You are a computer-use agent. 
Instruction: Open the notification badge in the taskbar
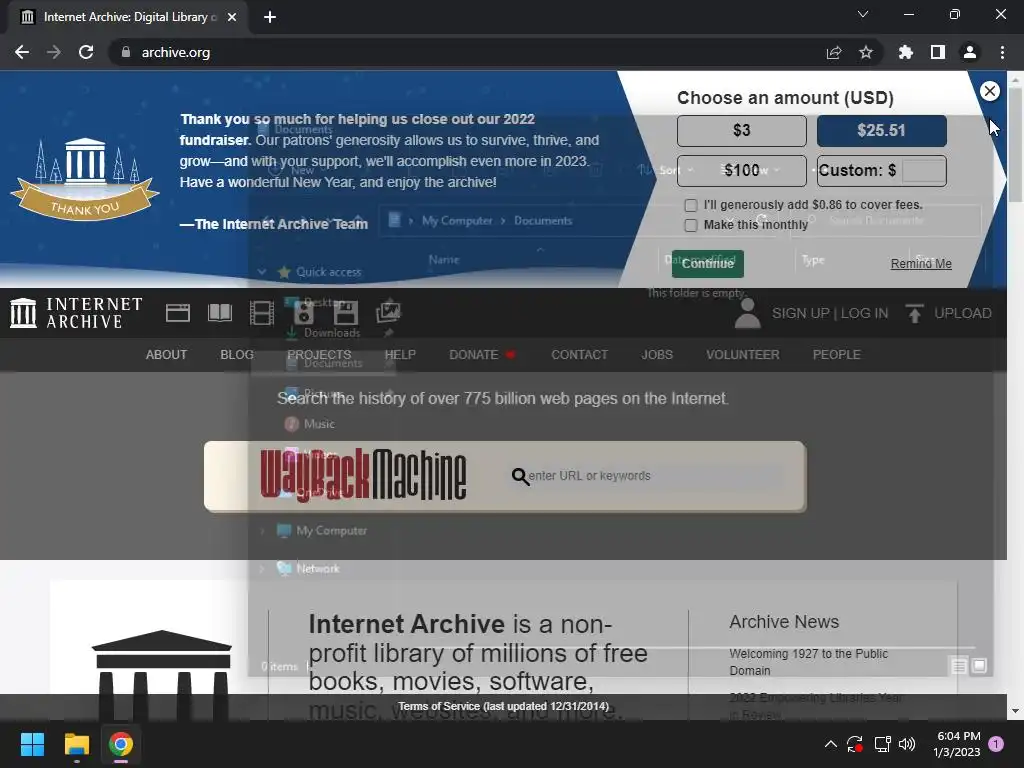coord(996,743)
